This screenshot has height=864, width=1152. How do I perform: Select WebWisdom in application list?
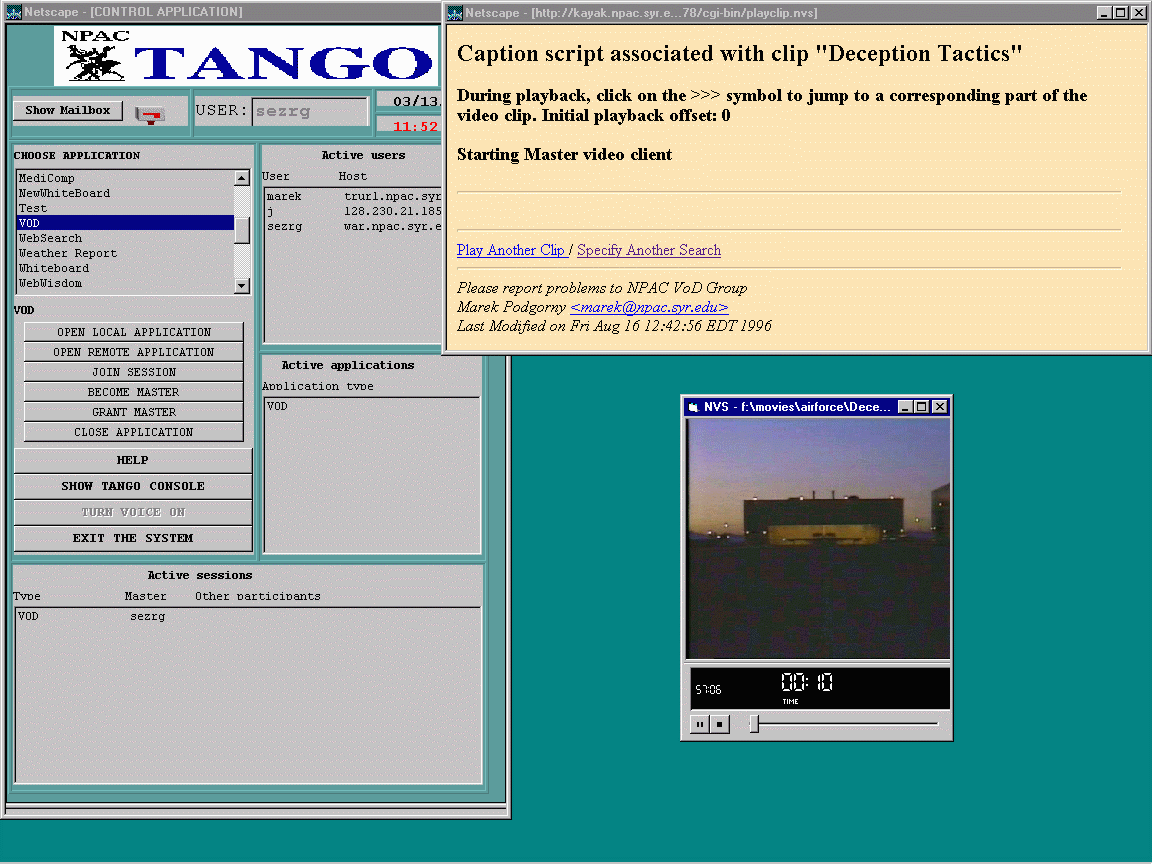[x=125, y=283]
